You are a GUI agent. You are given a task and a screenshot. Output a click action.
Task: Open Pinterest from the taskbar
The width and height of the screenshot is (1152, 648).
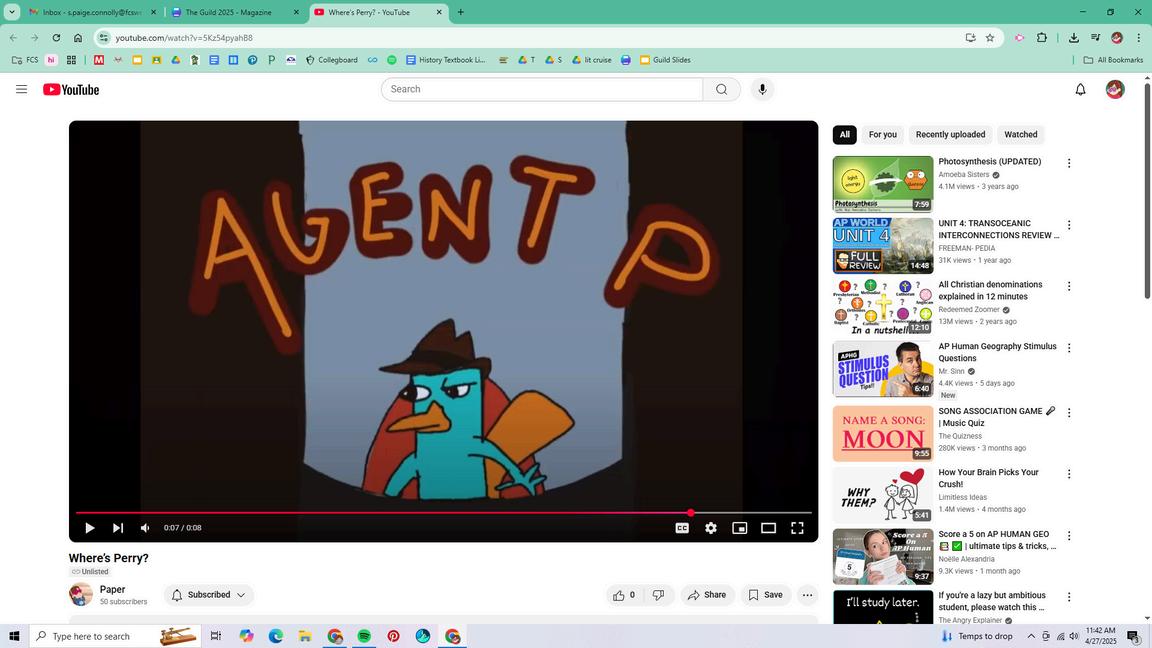[393, 636]
